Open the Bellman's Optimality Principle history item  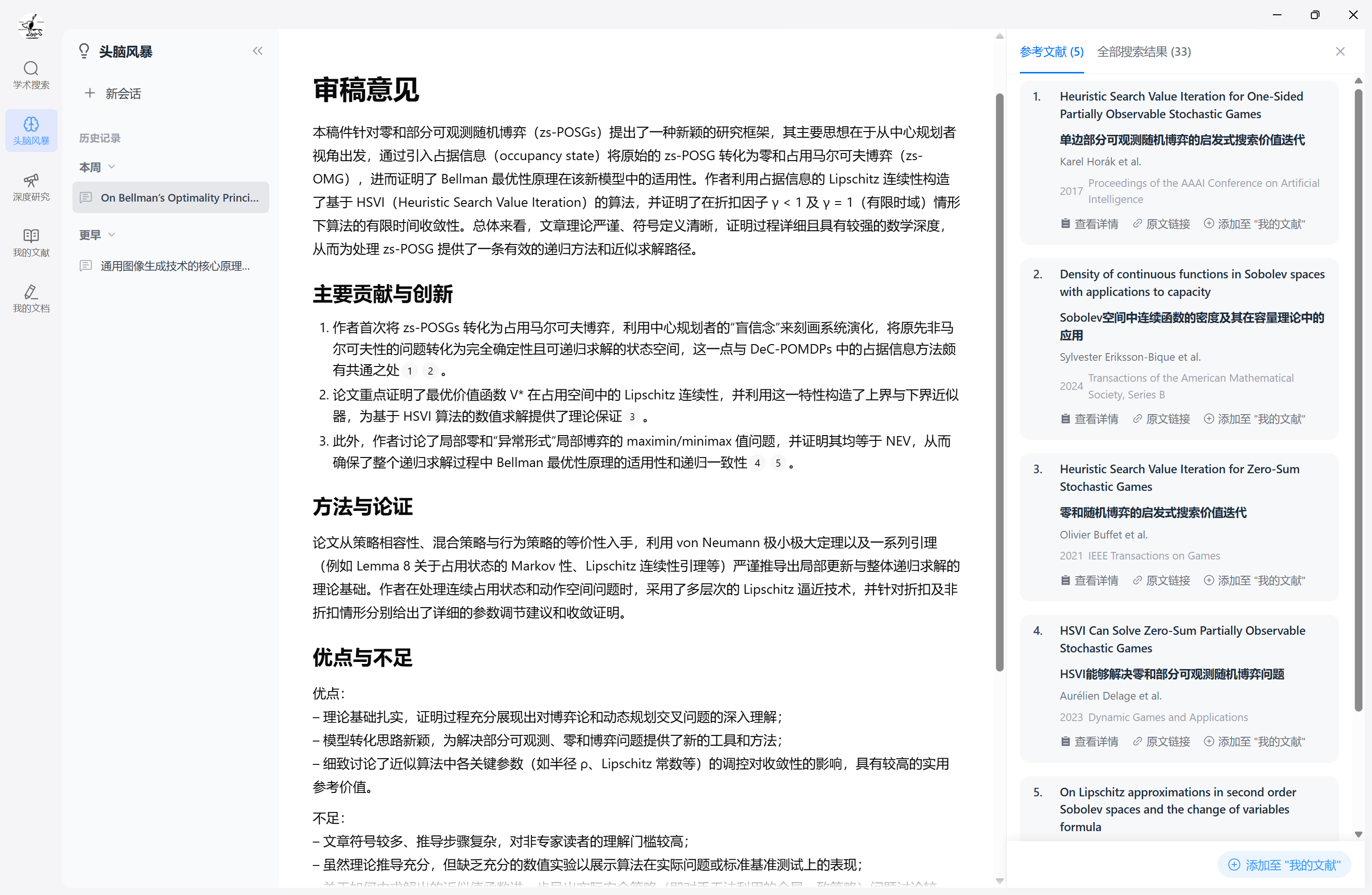pyautogui.click(x=171, y=198)
